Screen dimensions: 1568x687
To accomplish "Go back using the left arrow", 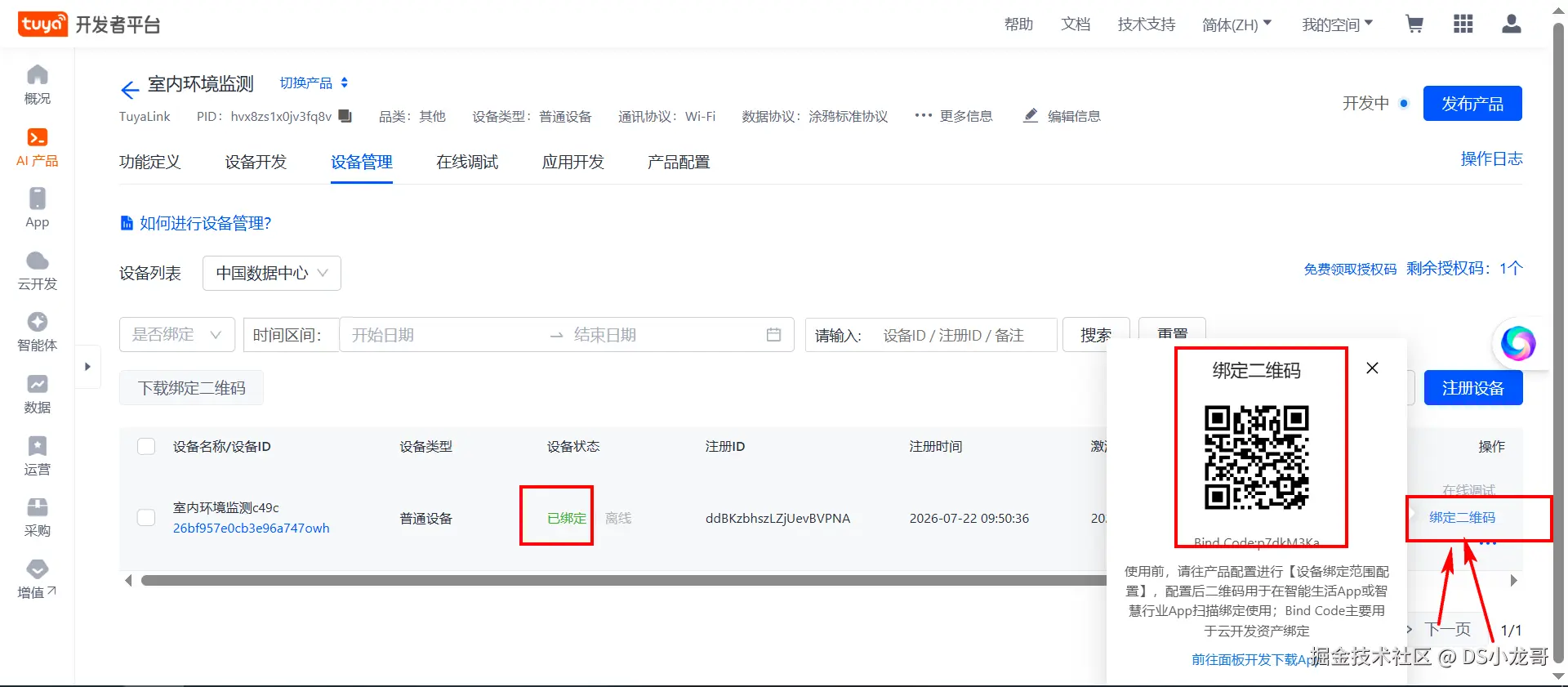I will pyautogui.click(x=130, y=89).
